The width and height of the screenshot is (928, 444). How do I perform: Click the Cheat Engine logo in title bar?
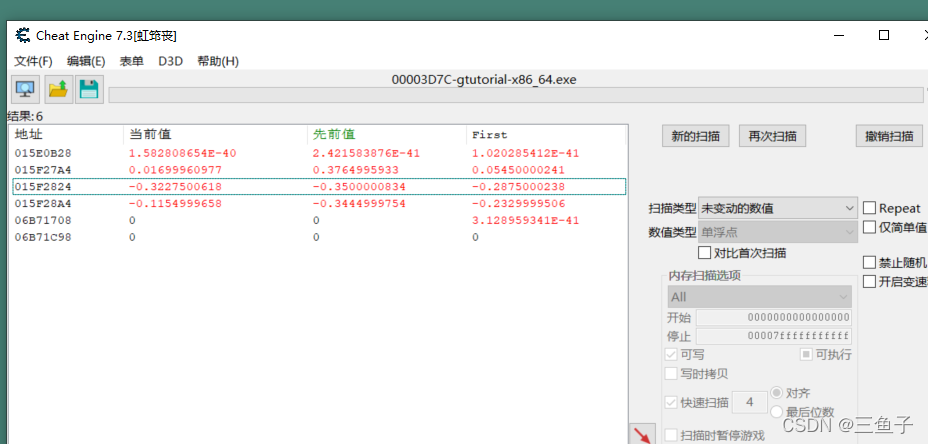(x=23, y=36)
